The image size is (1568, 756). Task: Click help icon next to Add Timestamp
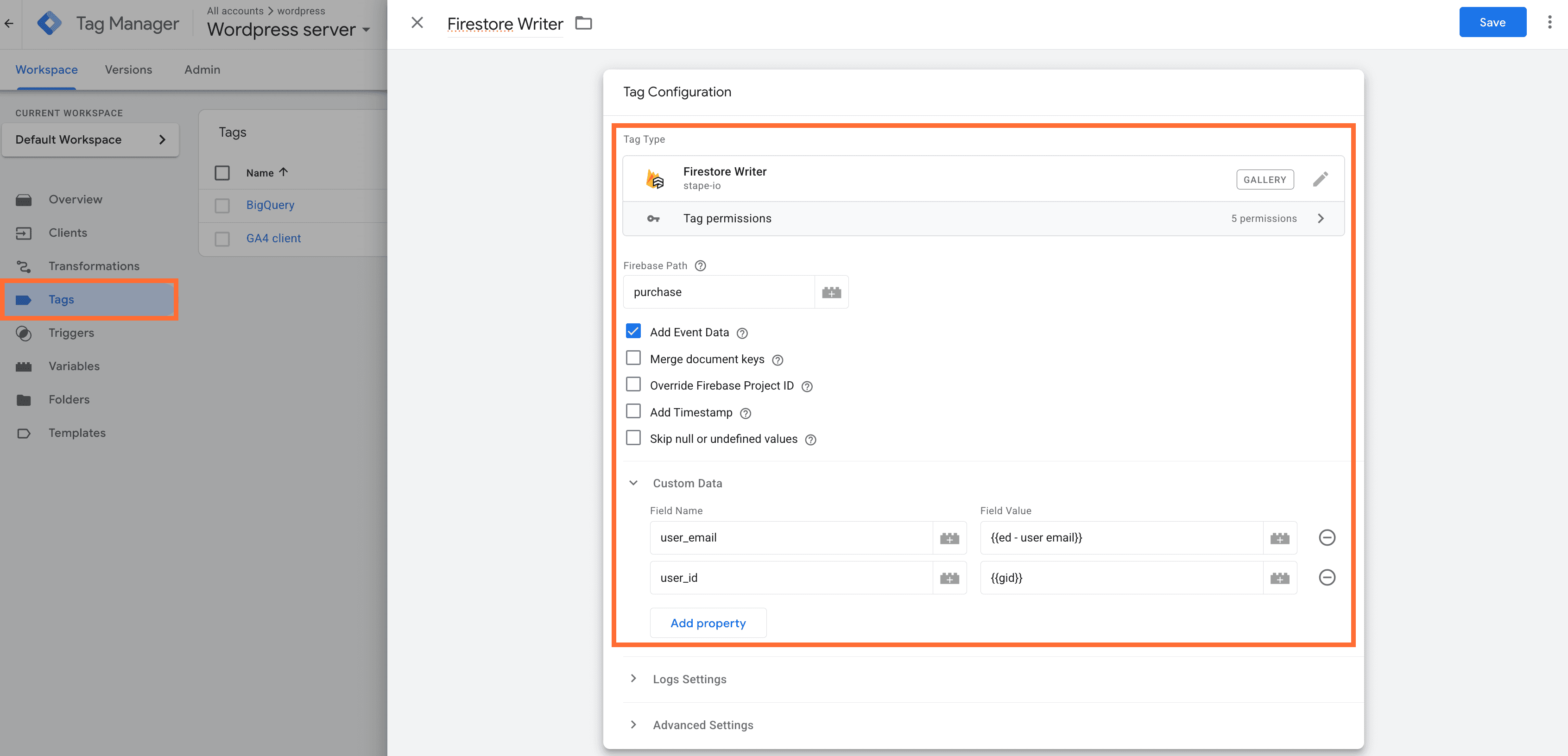(x=745, y=413)
